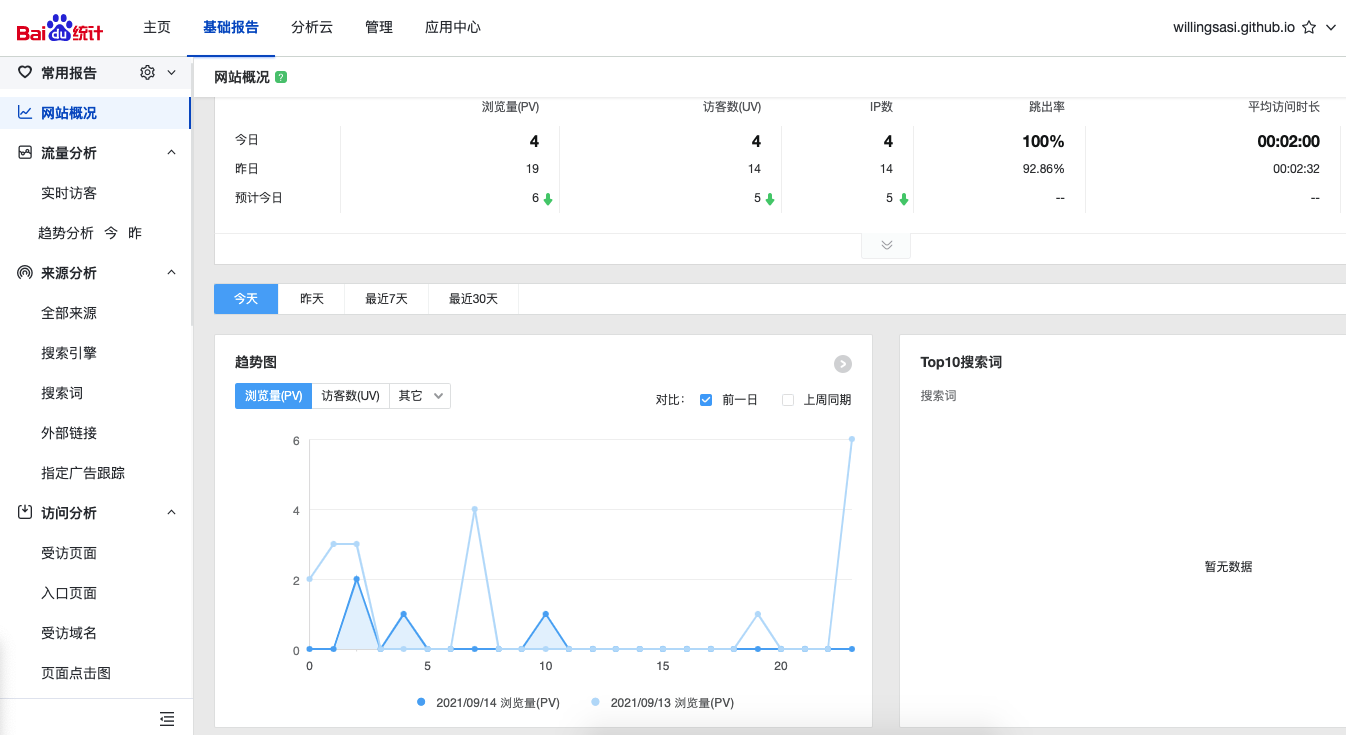This screenshot has height=735, width=1346.
Task: Open 实时访客 in the sidebar
Action: [69, 193]
